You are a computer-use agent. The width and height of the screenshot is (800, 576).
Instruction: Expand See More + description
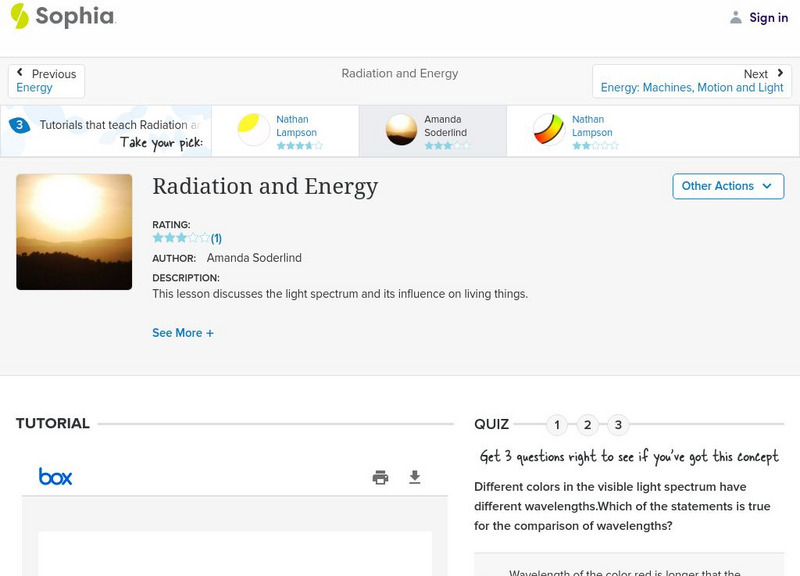183,333
